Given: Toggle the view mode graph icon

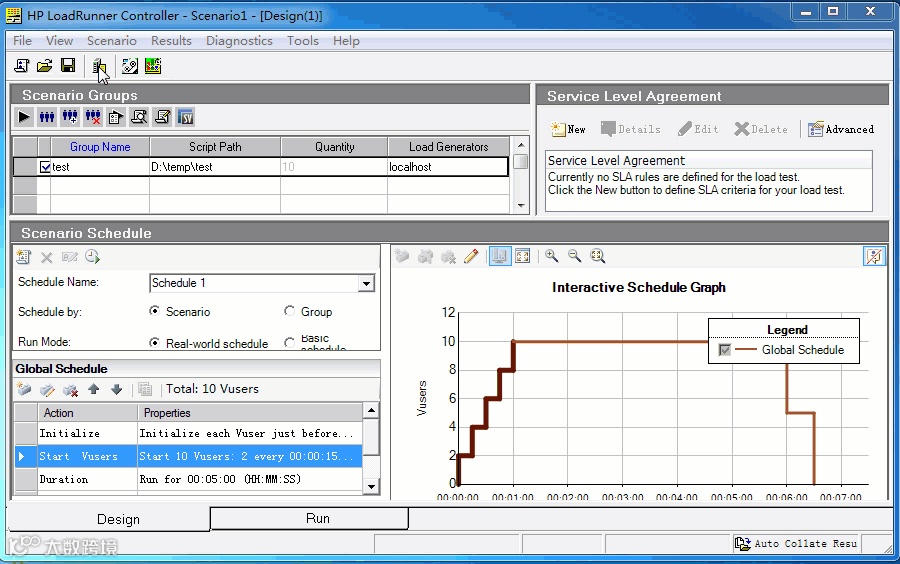Looking at the screenshot, I should [499, 256].
